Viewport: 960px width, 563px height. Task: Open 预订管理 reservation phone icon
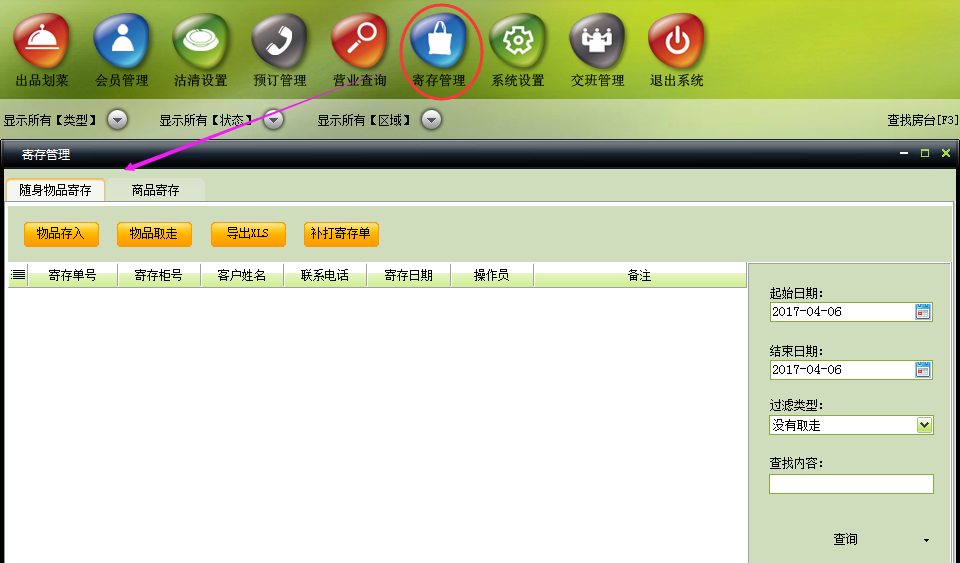(x=280, y=42)
